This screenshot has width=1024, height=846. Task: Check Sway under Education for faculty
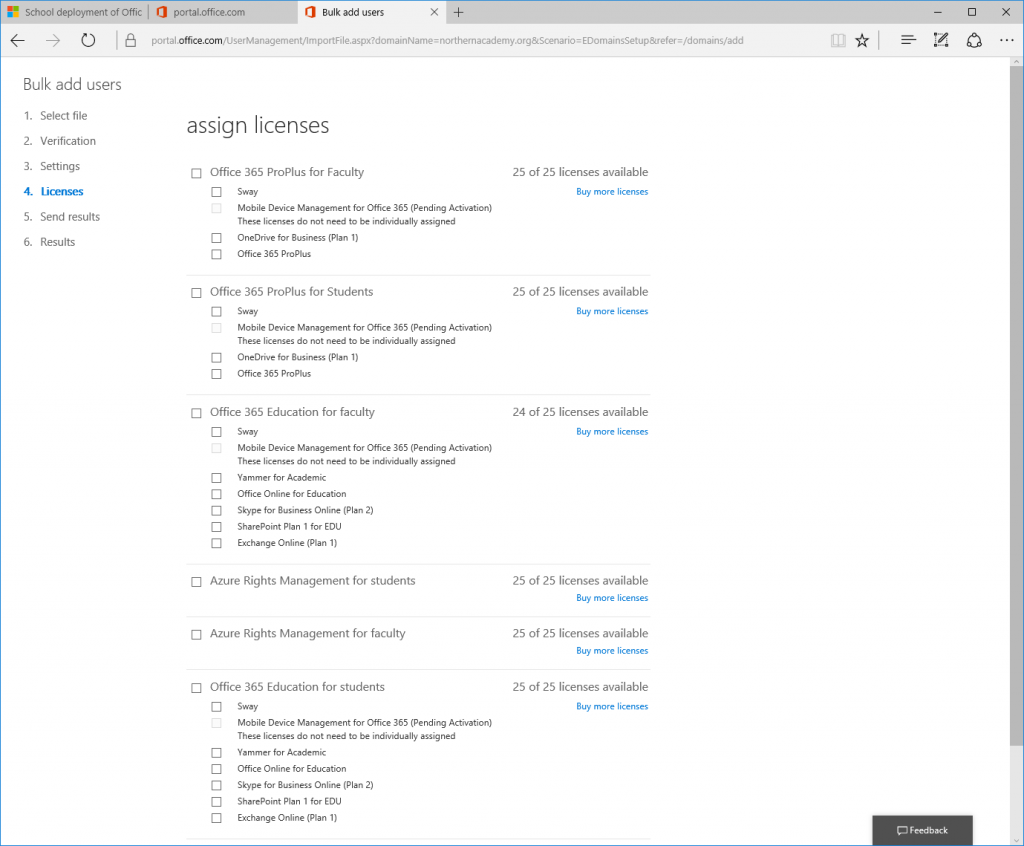(216, 432)
